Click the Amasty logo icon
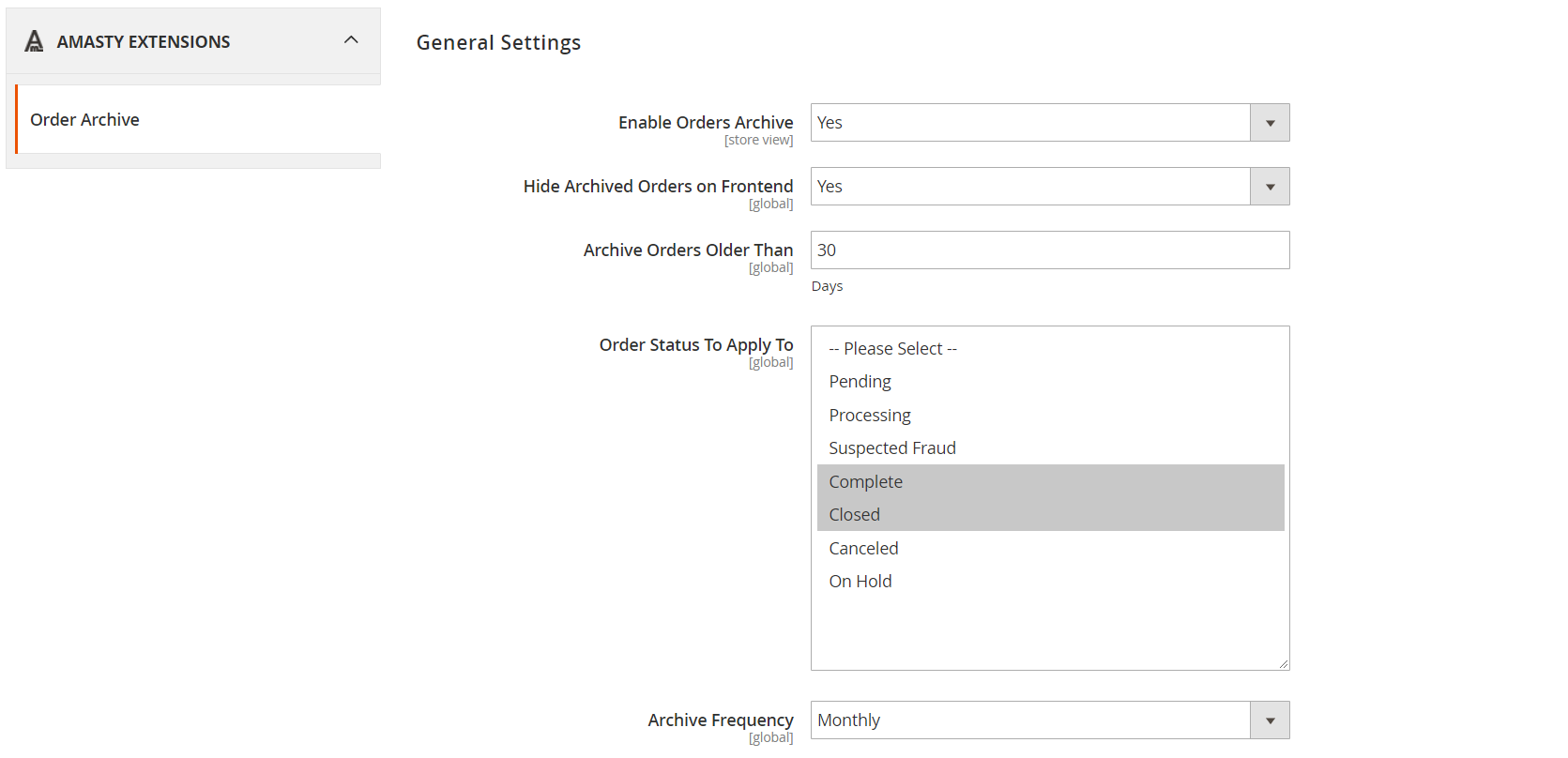Image resolution: width=1568 pixels, height=758 pixels. point(34,41)
